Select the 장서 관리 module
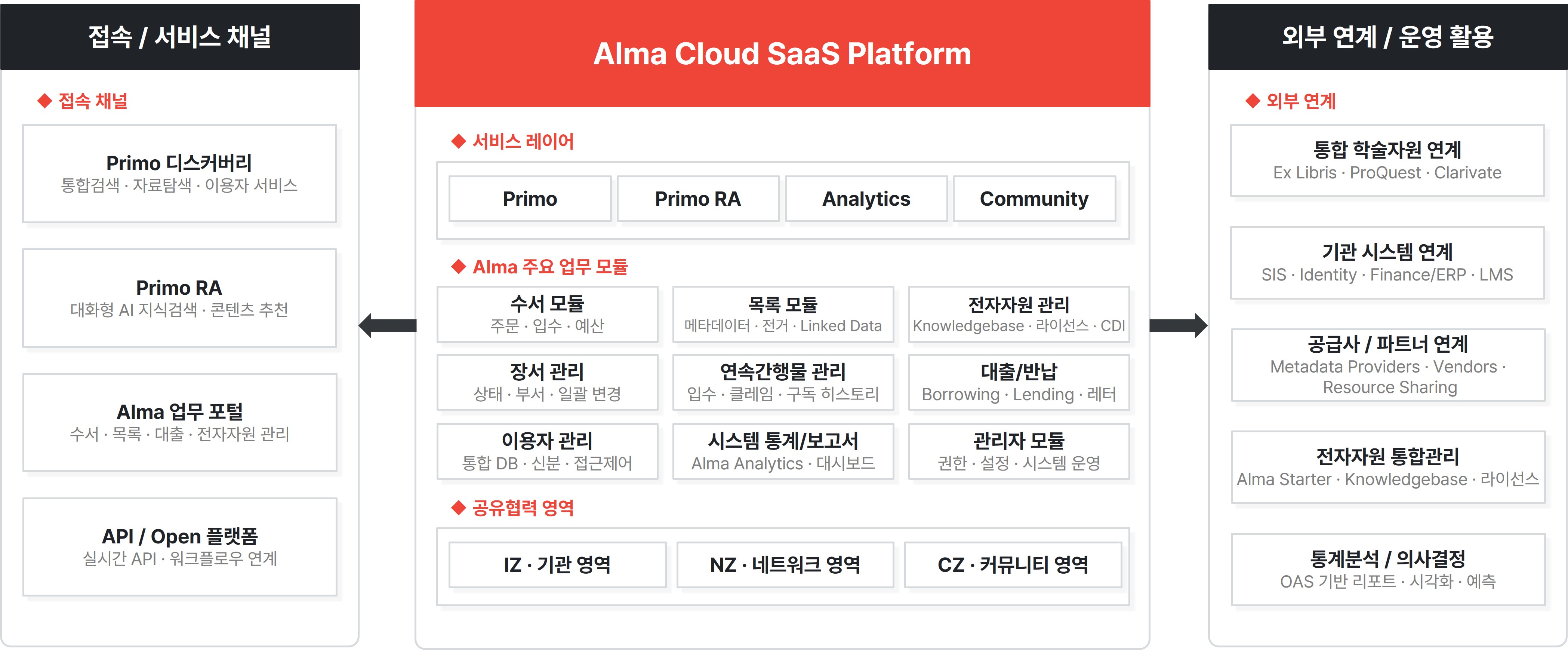This screenshot has height=650, width=1568. (547, 382)
